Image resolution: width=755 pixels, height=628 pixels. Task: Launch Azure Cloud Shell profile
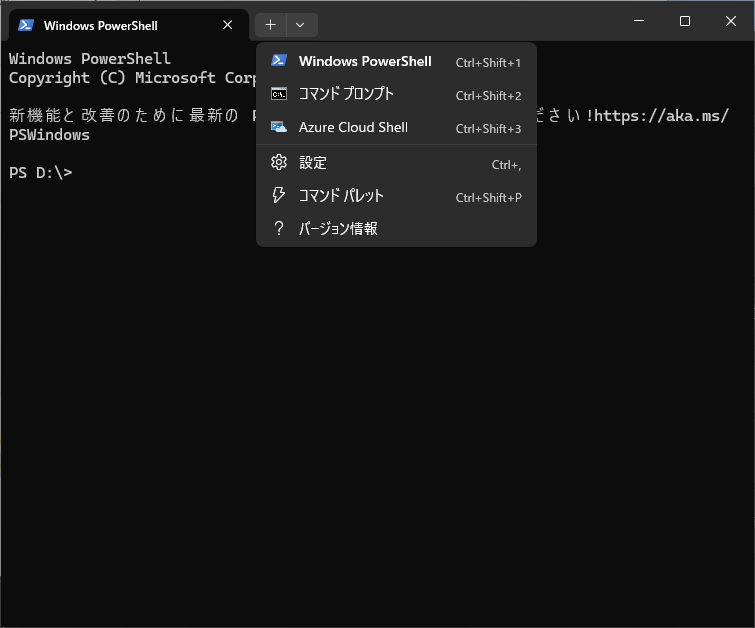click(396, 128)
